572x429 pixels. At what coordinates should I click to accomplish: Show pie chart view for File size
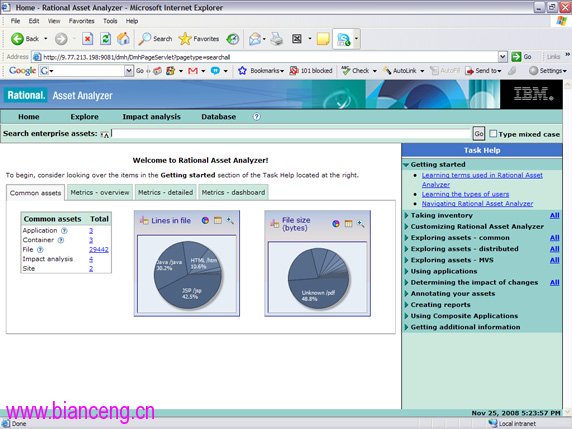click(336, 224)
